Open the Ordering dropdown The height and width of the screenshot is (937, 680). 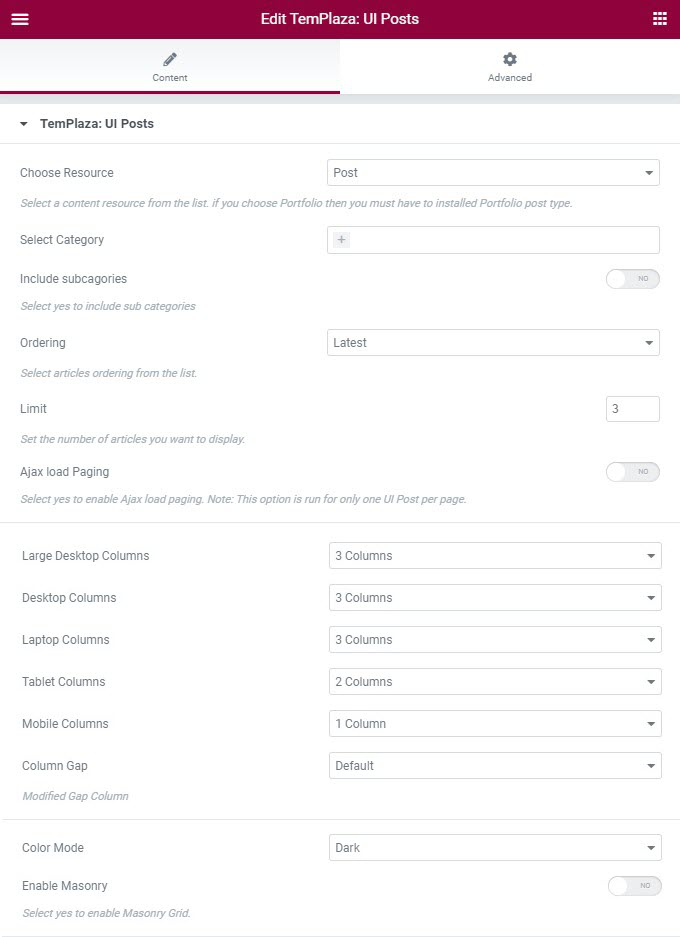coord(493,343)
